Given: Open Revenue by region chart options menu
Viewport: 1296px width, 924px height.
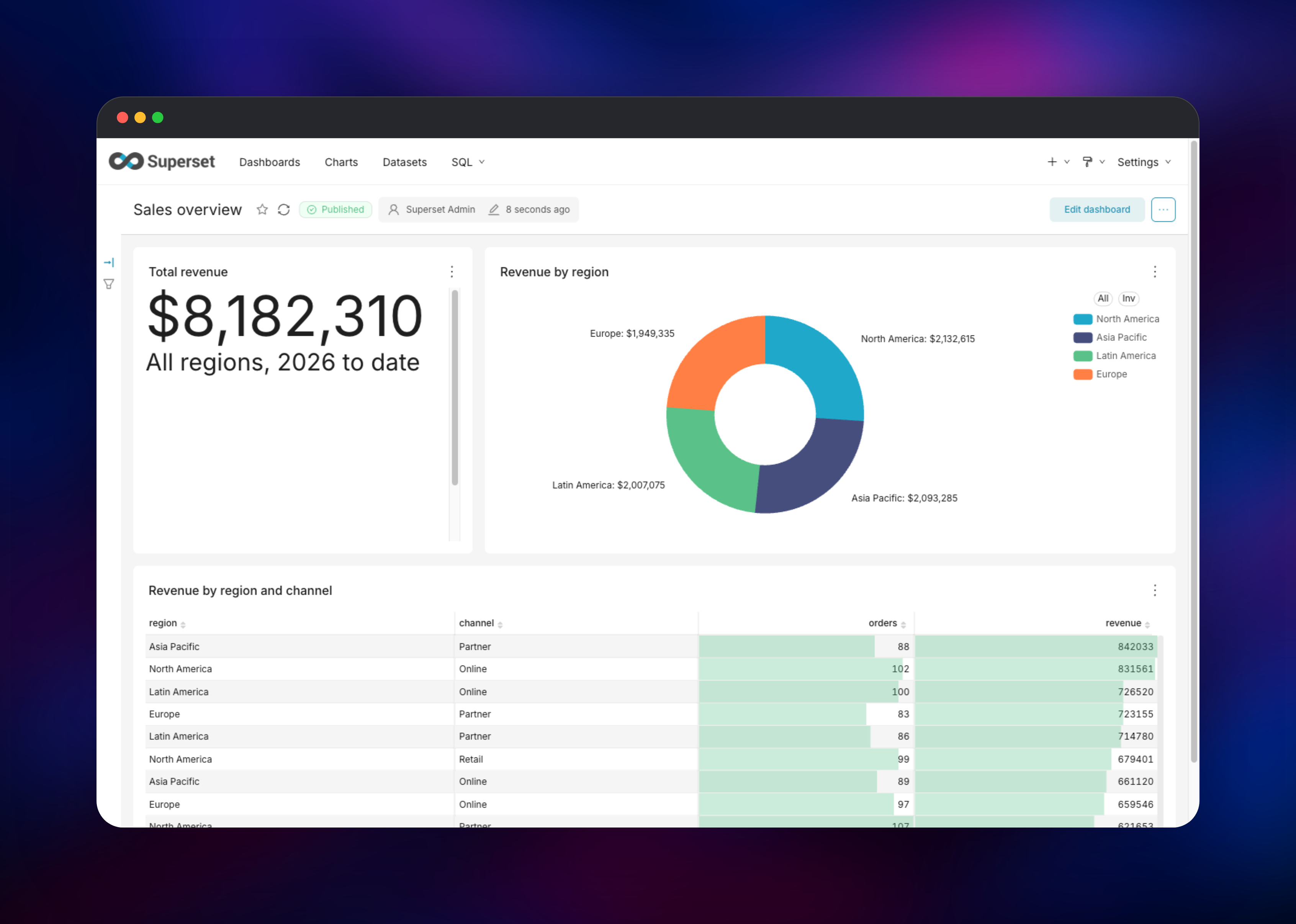Looking at the screenshot, I should (1155, 272).
